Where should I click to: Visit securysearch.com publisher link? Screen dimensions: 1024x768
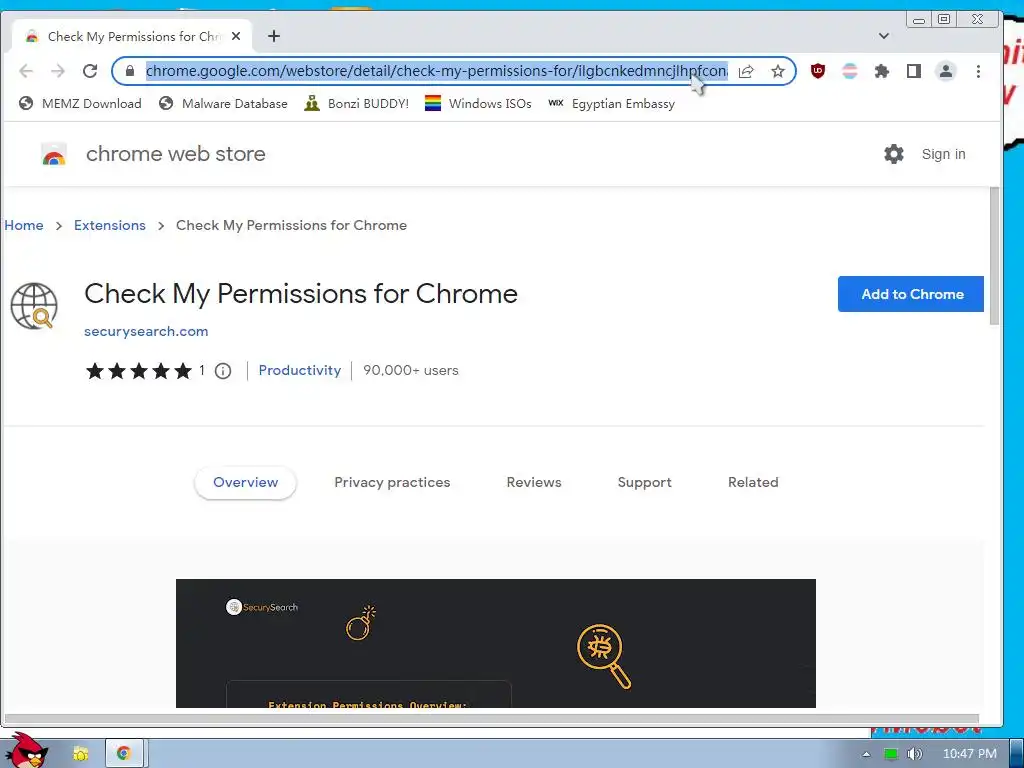click(146, 331)
